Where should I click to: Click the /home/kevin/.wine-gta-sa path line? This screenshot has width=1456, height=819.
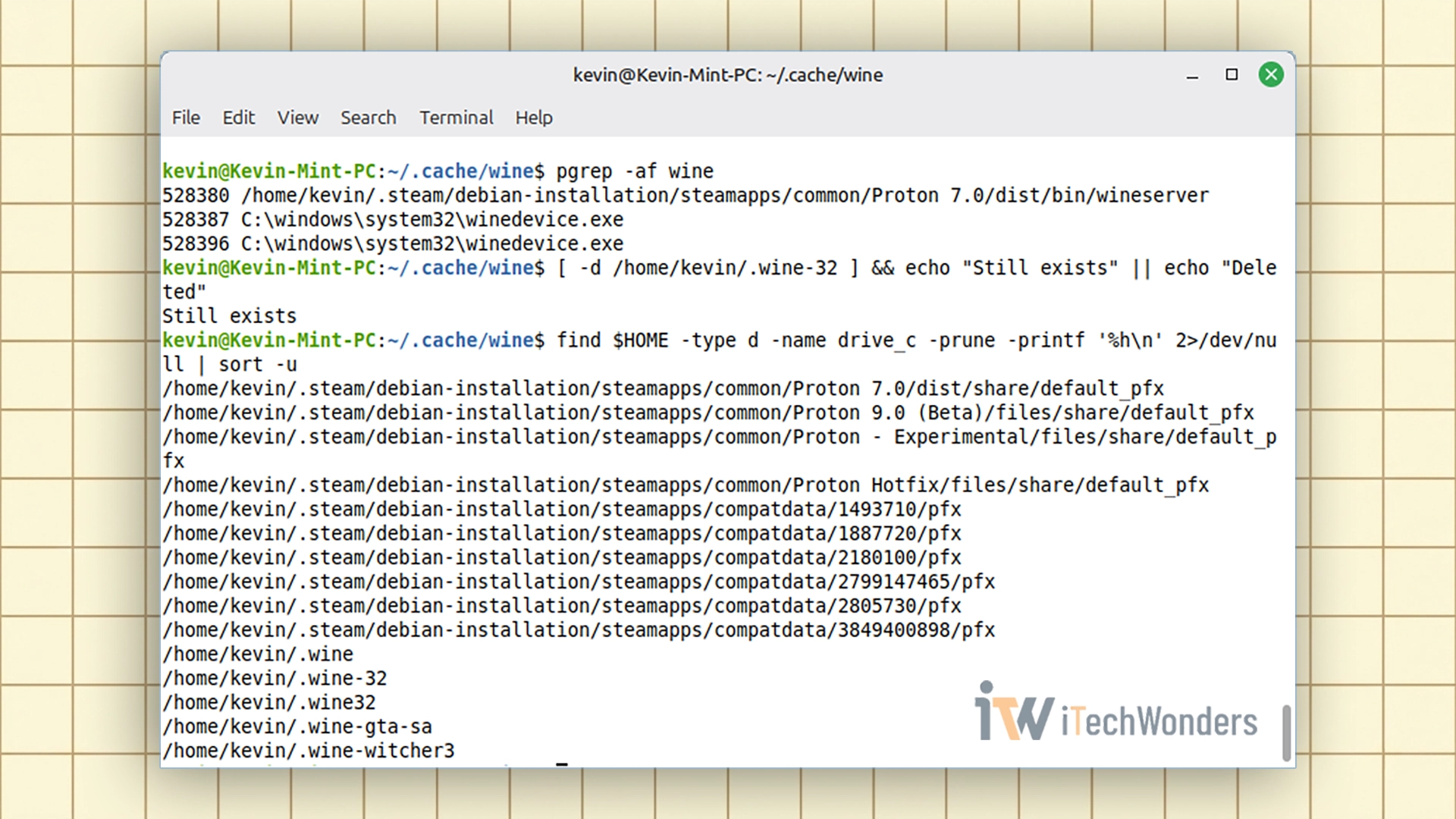(x=297, y=726)
